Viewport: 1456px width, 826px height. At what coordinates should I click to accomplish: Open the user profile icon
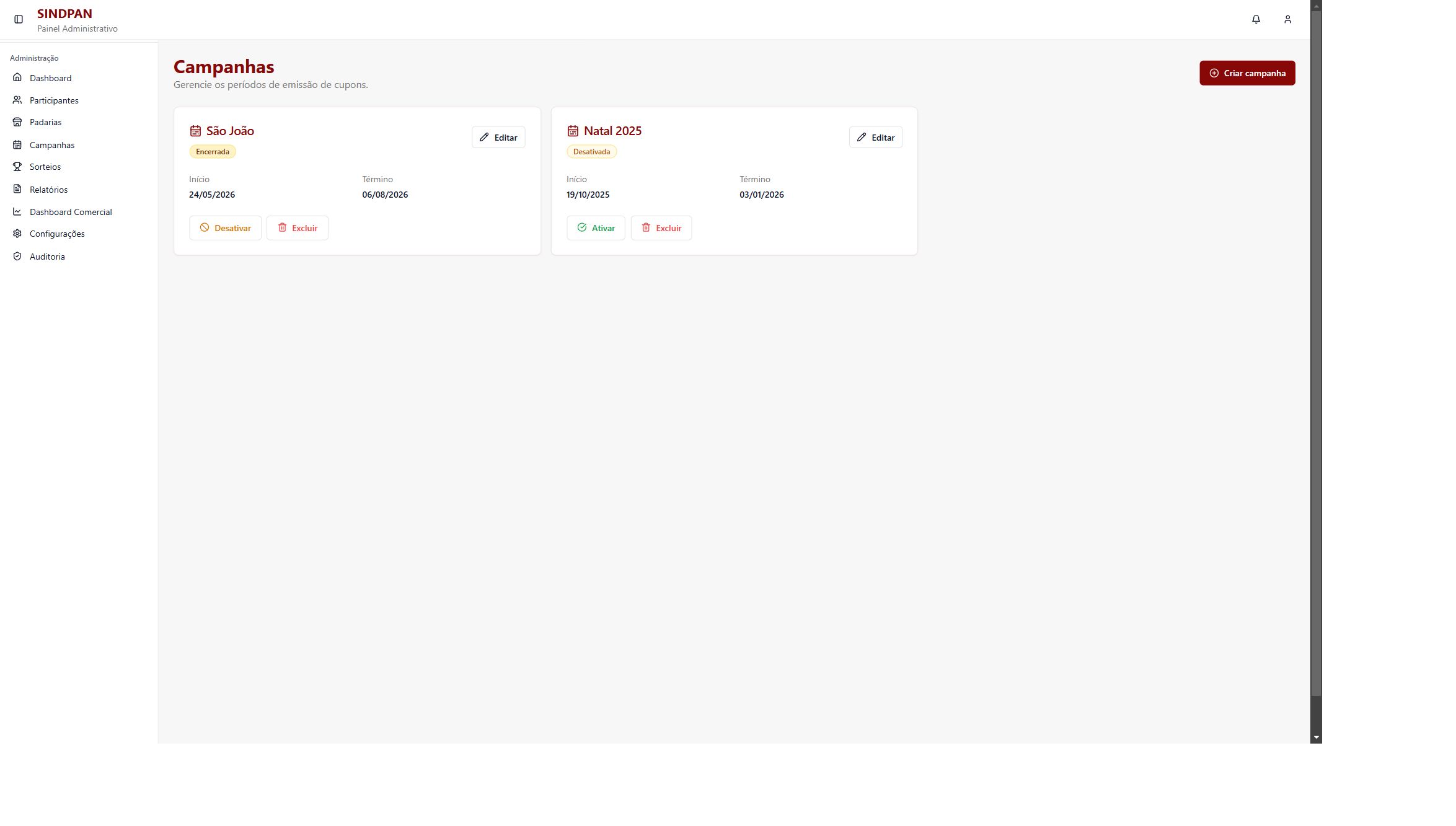[x=1287, y=19]
